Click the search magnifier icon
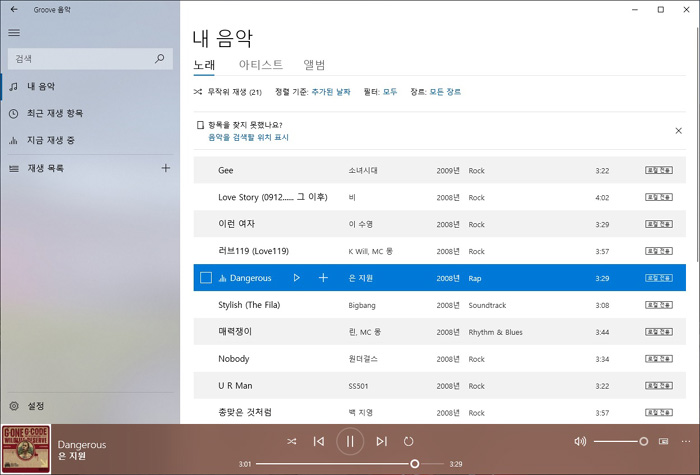The image size is (700, 475). point(159,58)
